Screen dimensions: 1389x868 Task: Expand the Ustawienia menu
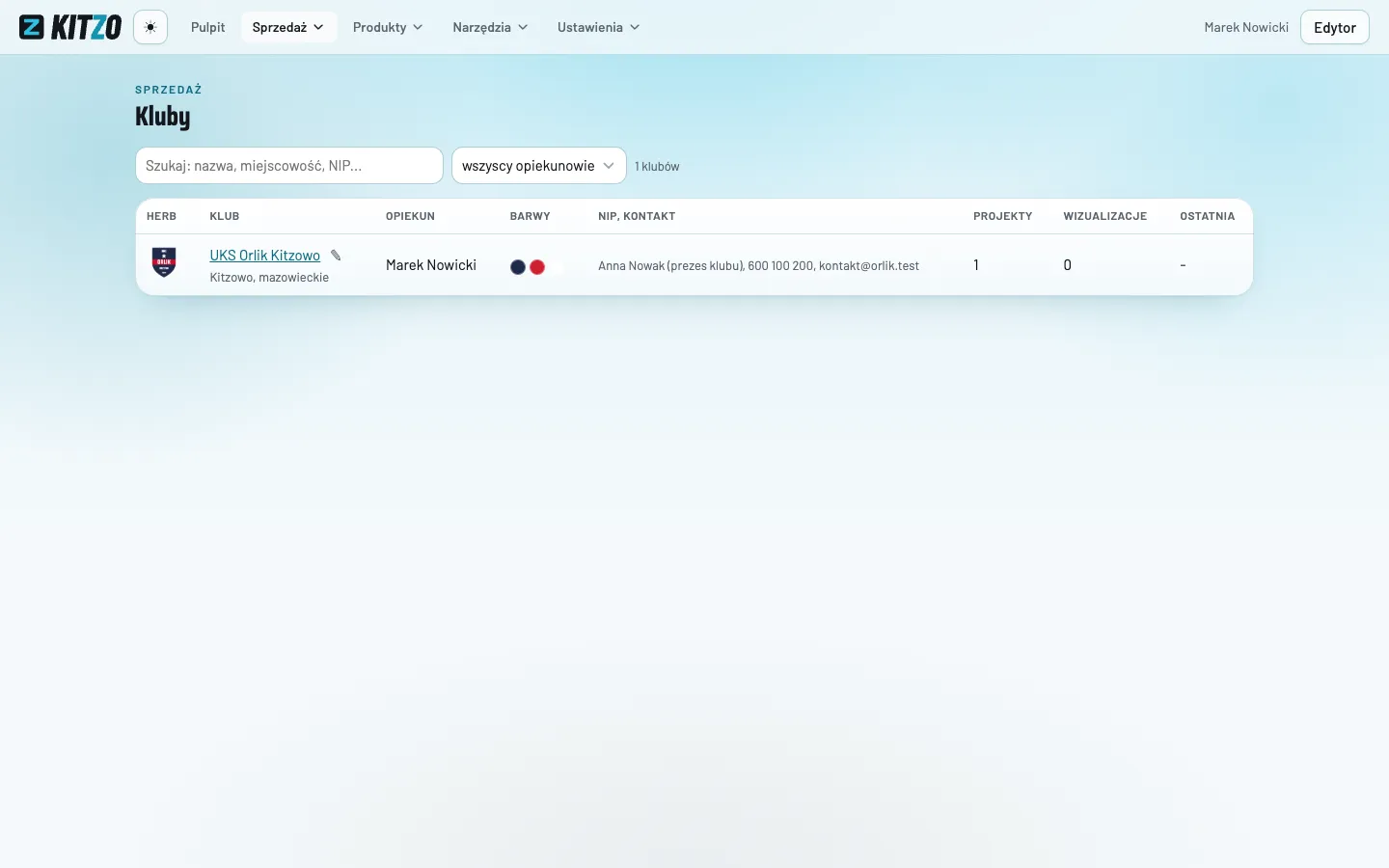pos(599,27)
